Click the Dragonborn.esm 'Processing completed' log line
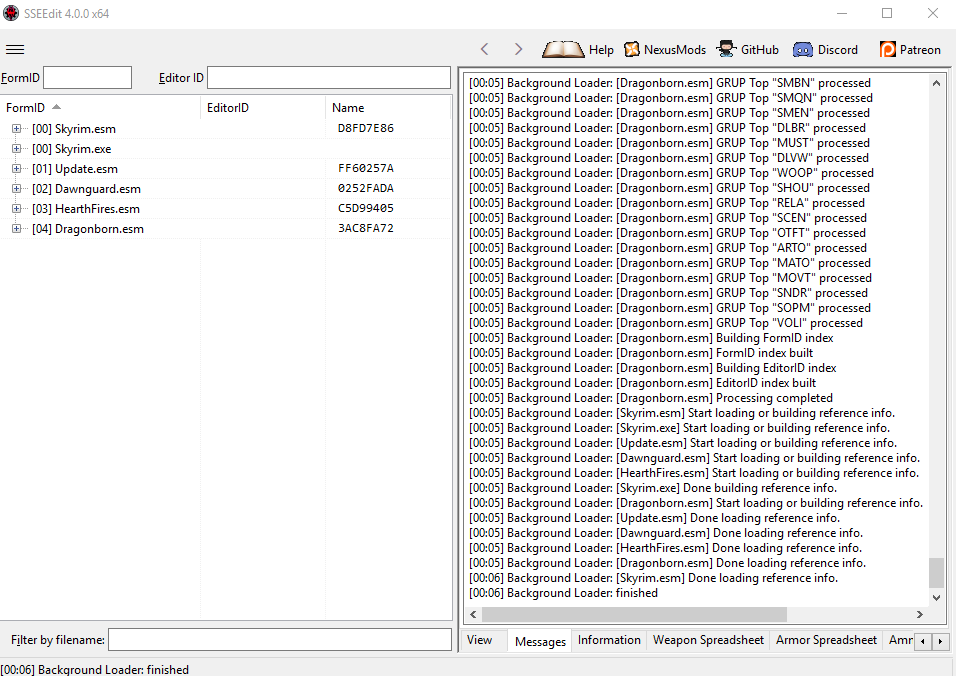Screen dimensions: 956x676 point(651,398)
